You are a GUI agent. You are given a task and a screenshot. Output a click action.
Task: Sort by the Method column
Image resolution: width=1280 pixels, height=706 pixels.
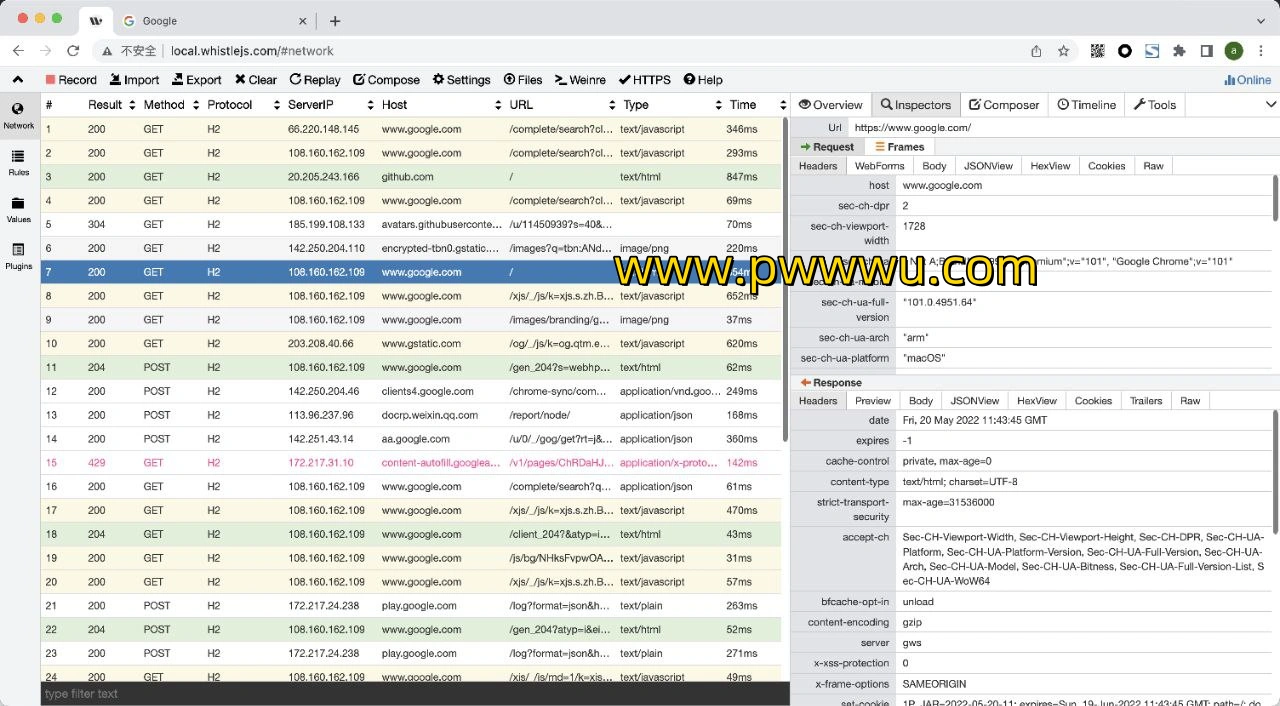coord(169,105)
